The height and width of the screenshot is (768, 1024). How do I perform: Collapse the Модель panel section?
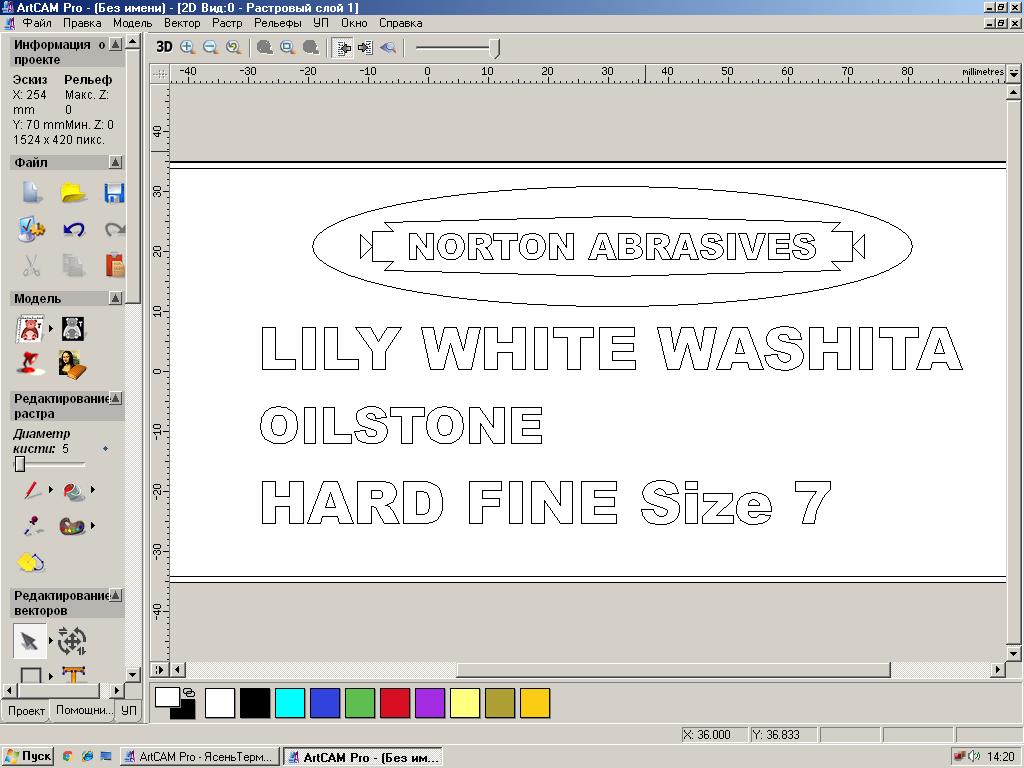[x=116, y=298]
